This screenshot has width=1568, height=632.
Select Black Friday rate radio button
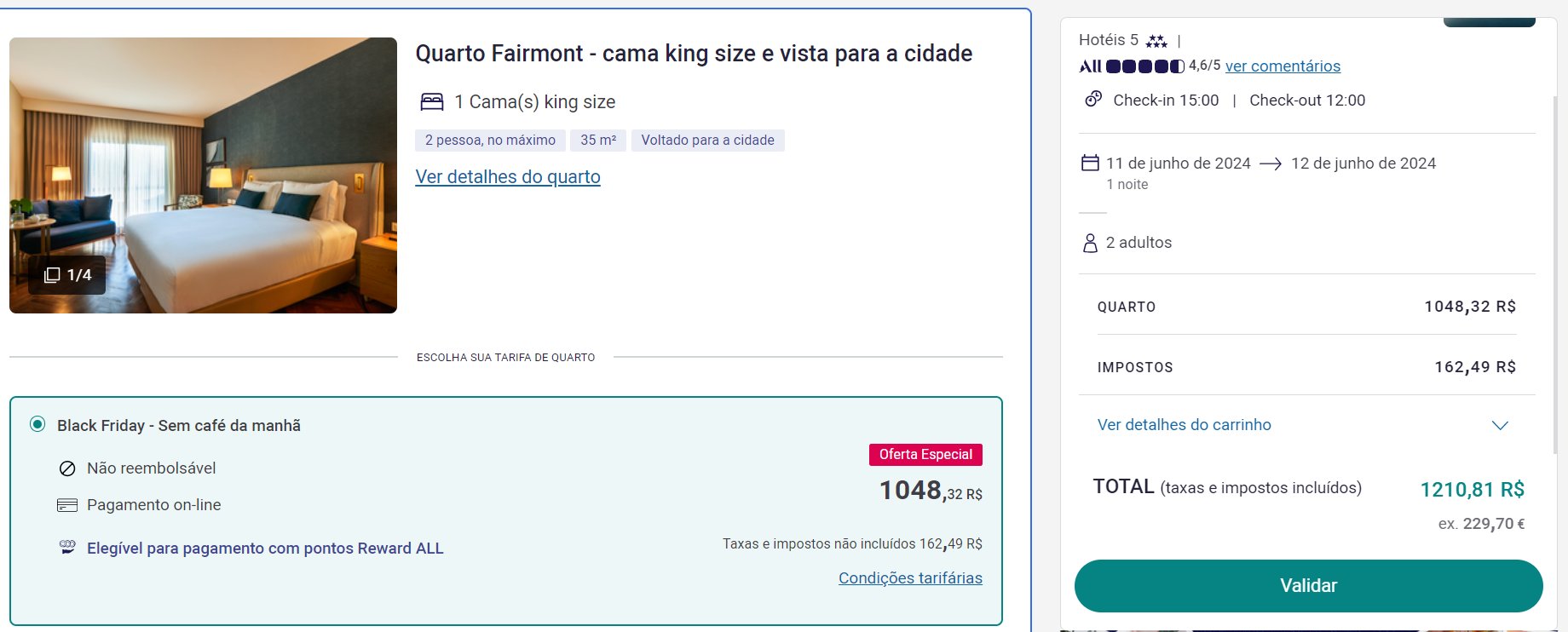click(x=37, y=424)
